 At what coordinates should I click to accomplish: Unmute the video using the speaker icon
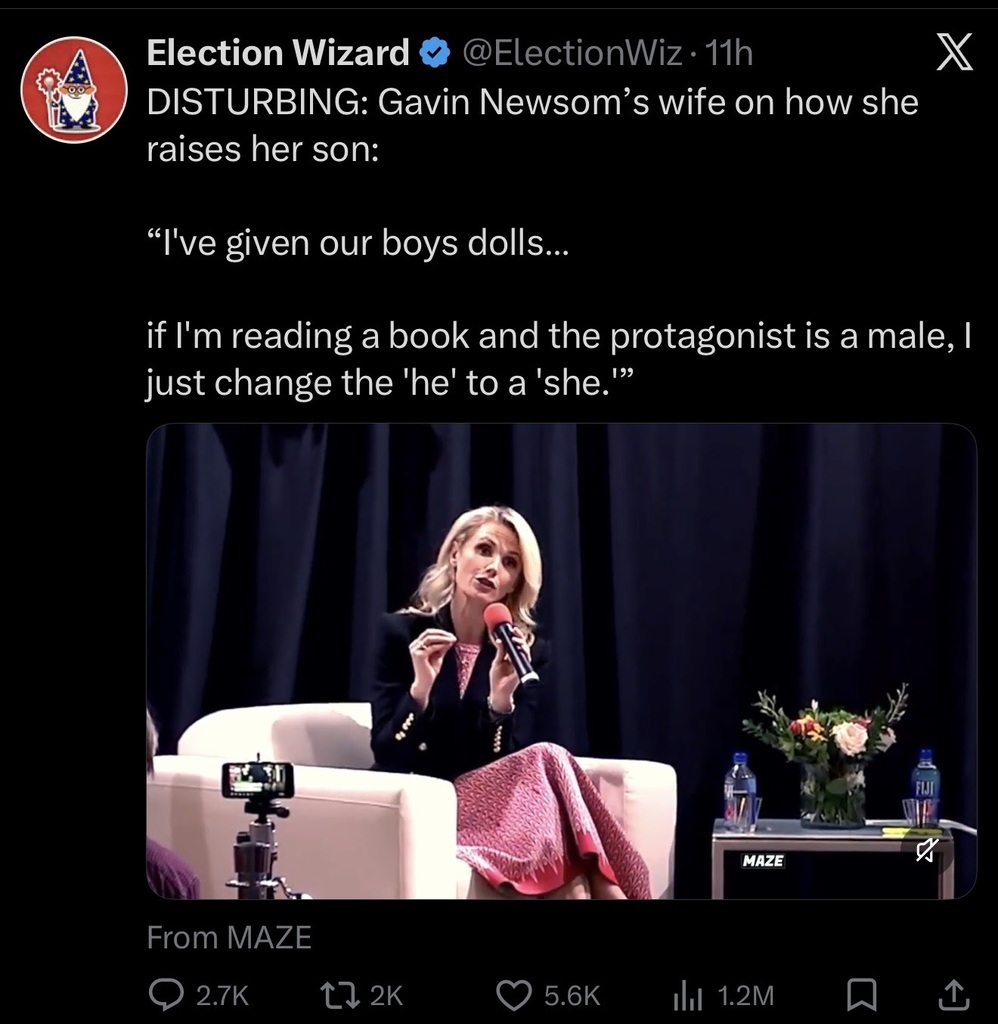(x=927, y=851)
